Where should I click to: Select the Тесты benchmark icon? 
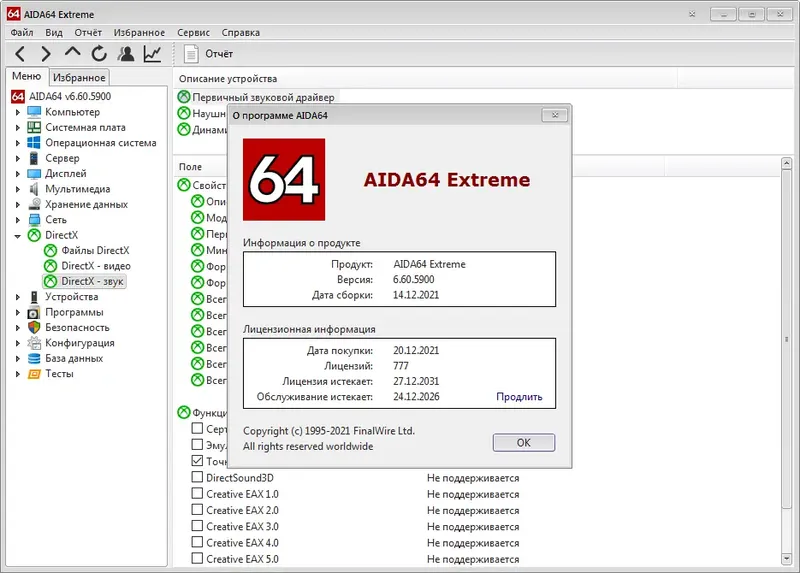click(x=34, y=374)
